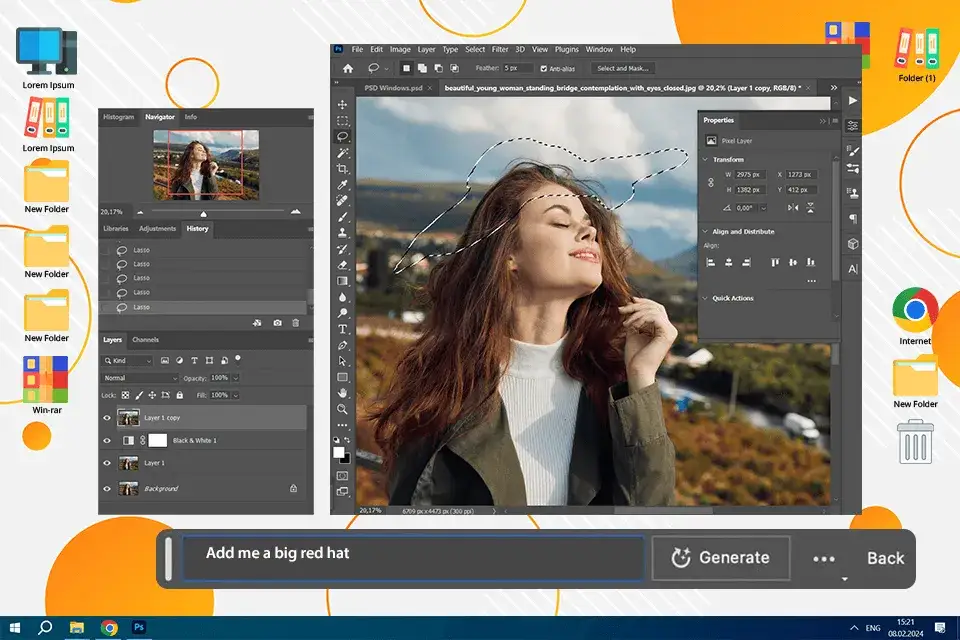
Task: Choose the Eyedropper tool
Action: pyautogui.click(x=343, y=185)
